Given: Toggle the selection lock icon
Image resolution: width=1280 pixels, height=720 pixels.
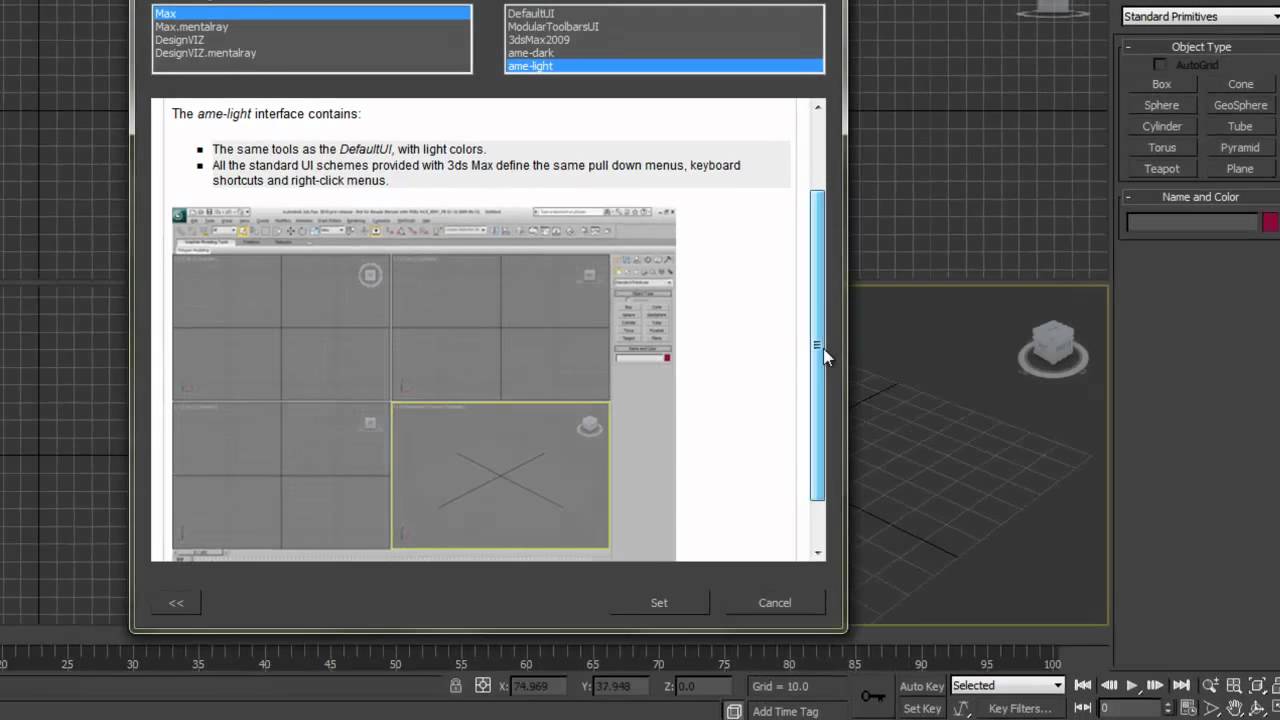Looking at the screenshot, I should (455, 686).
